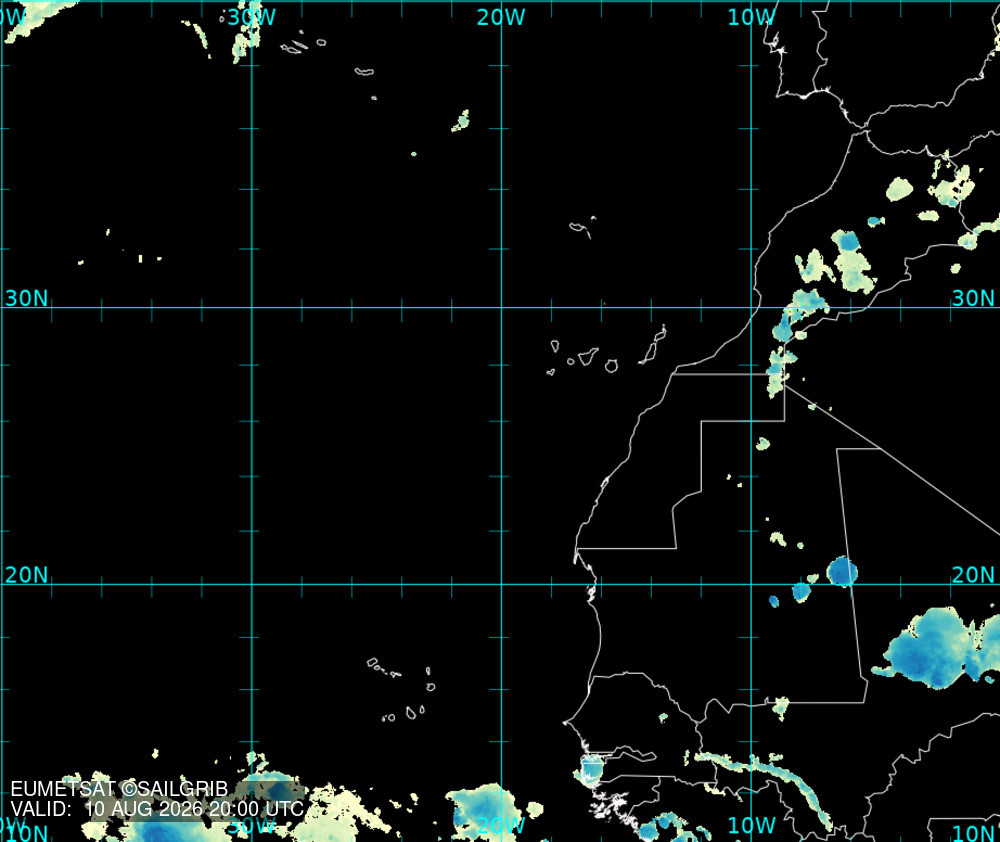Click the intersection of 30W and 20N gridlines
The height and width of the screenshot is (842, 1000).
tap(252, 584)
